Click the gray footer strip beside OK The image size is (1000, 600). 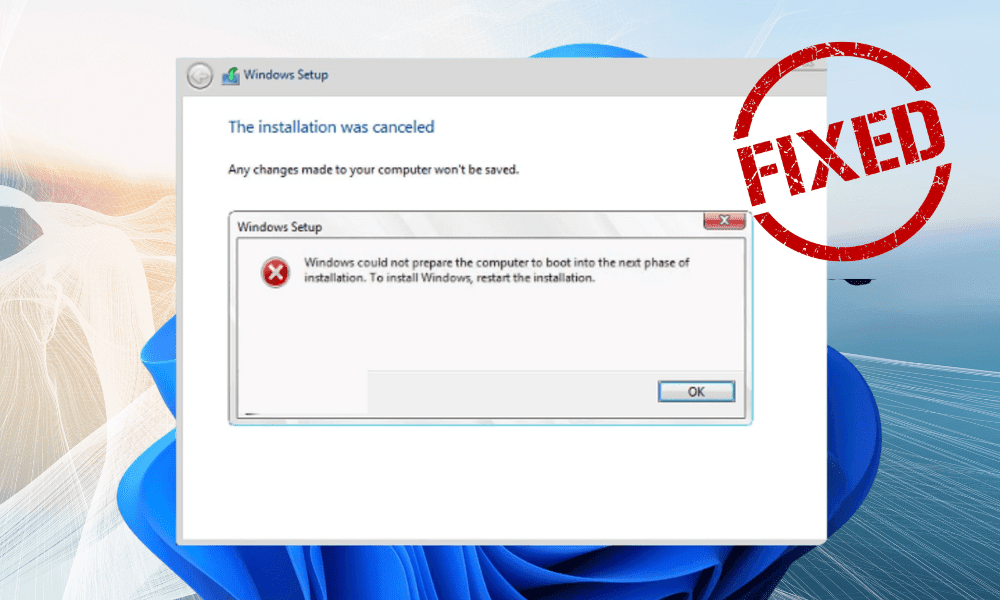click(x=512, y=393)
